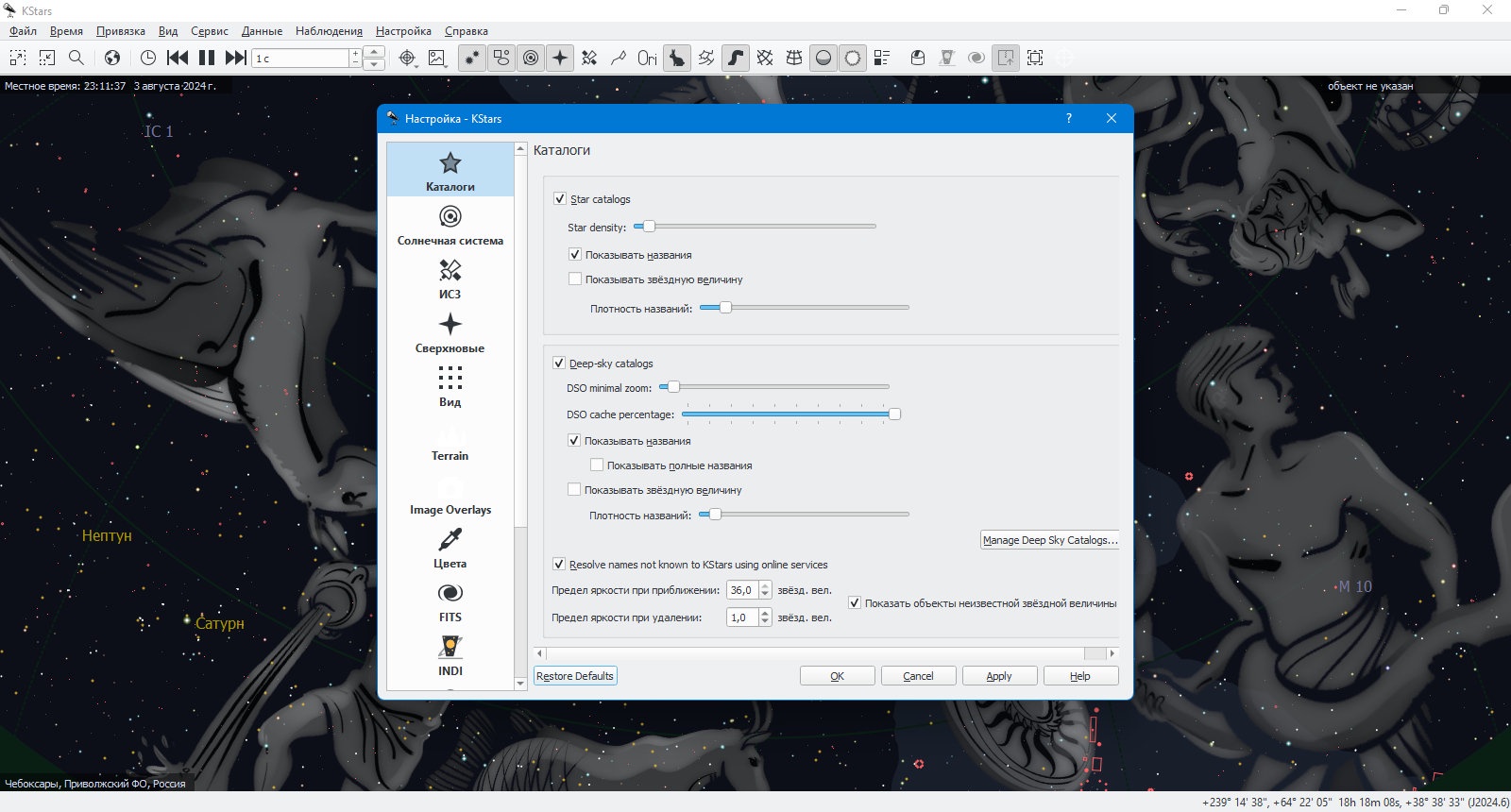Enable Показывать звёздную величину under Deep-sky catalogs
Screen dimensions: 1511x812
click(574, 490)
